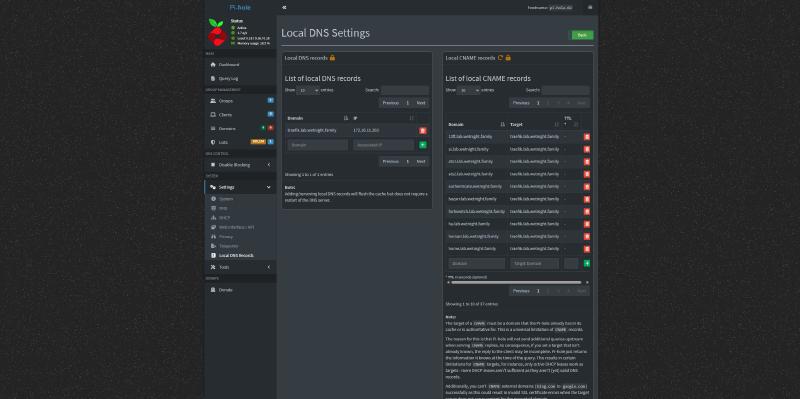The width and height of the screenshot is (800, 399).
Task: Click Previous above the CNAME records table
Action: (x=521, y=103)
